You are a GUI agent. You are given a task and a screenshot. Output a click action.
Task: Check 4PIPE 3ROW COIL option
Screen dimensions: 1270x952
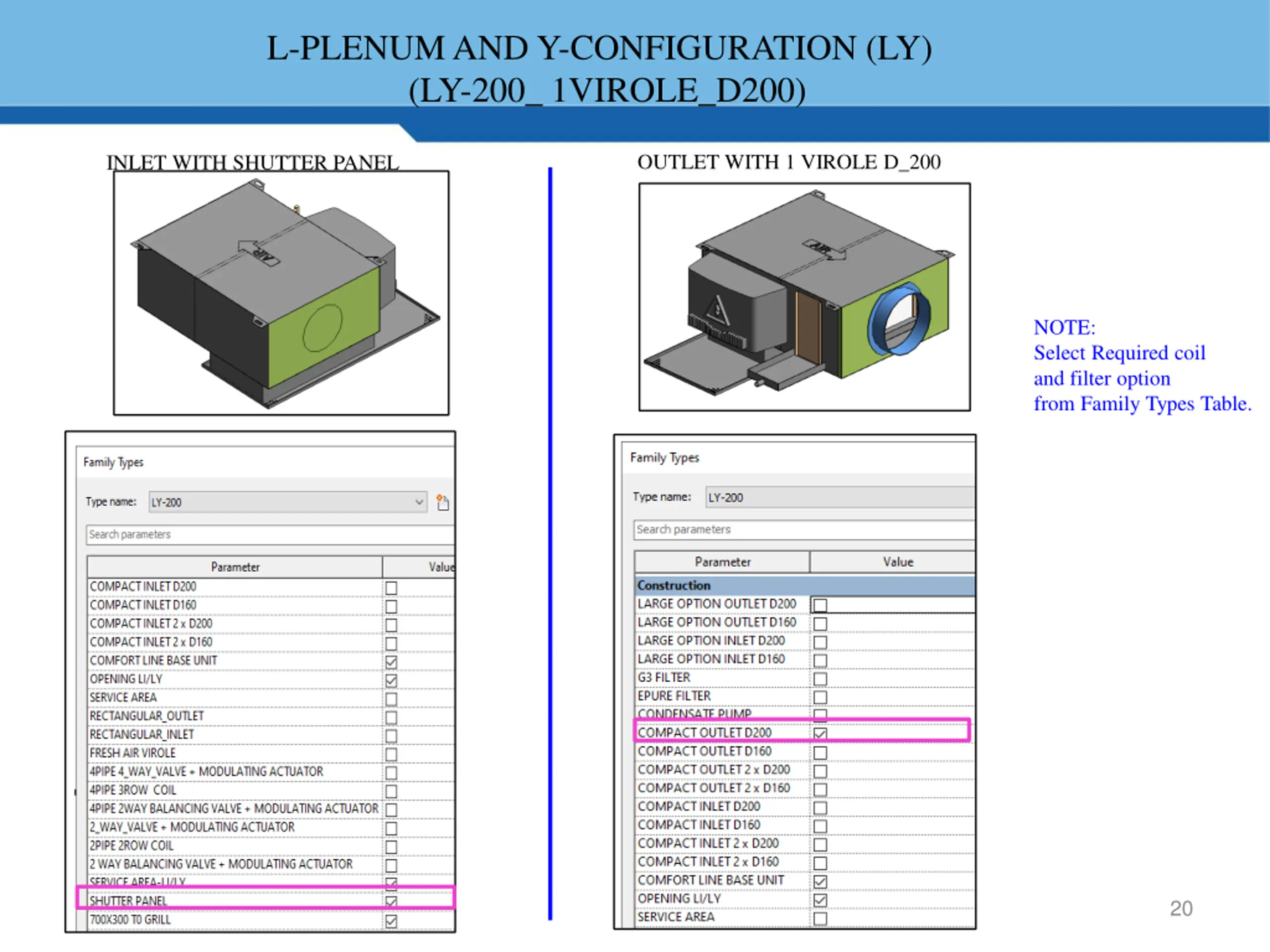(x=391, y=791)
